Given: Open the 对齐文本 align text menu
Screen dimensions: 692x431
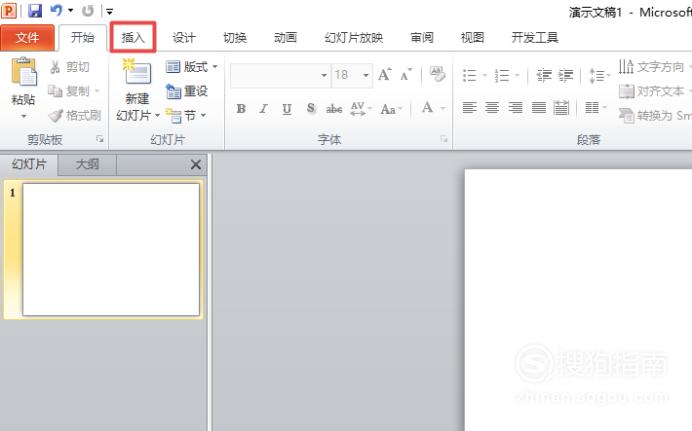Looking at the screenshot, I should (654, 91).
